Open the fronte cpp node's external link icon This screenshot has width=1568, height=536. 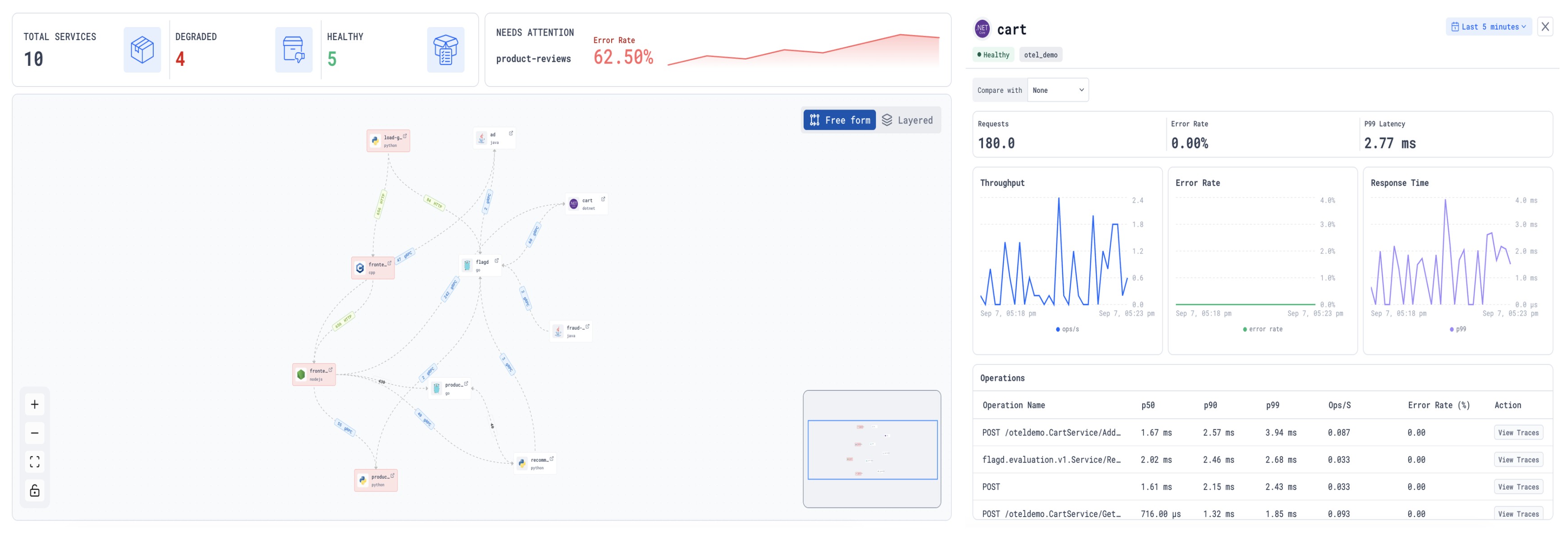point(389,263)
